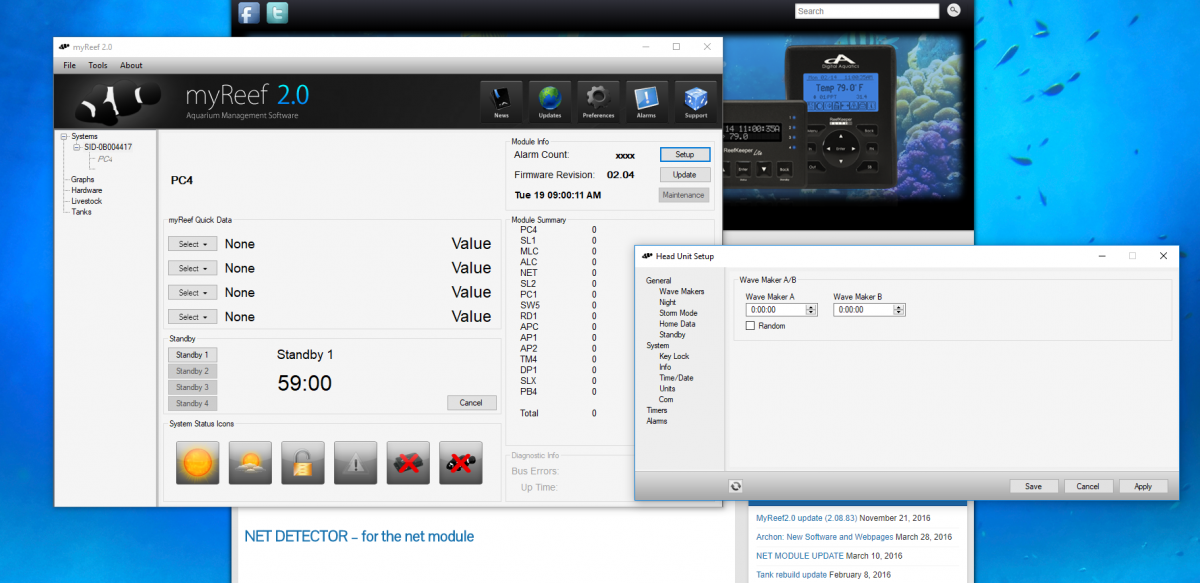Open Preferences gear icon in myReef
1200x583 pixels.
coord(598,101)
